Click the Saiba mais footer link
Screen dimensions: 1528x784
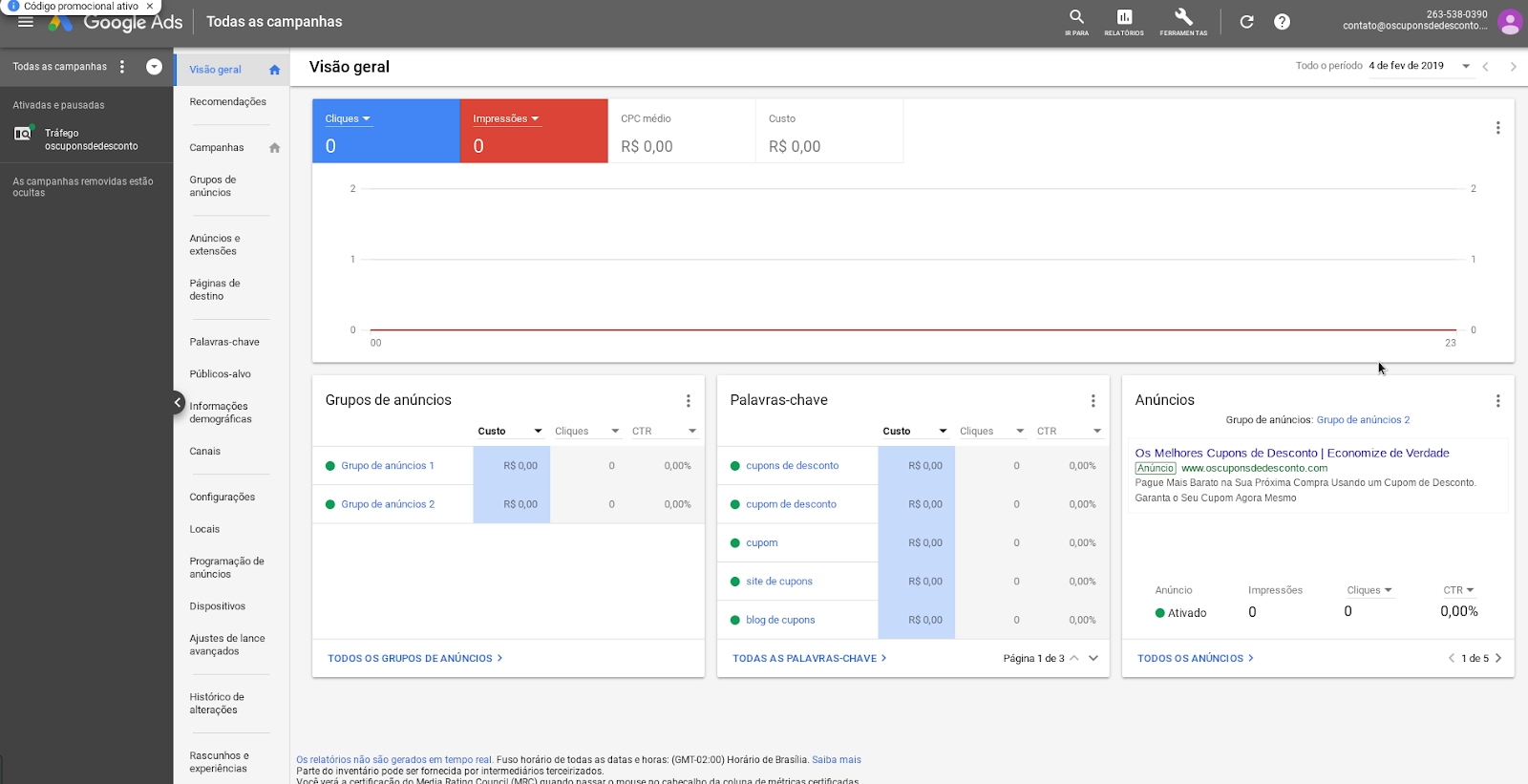(837, 760)
